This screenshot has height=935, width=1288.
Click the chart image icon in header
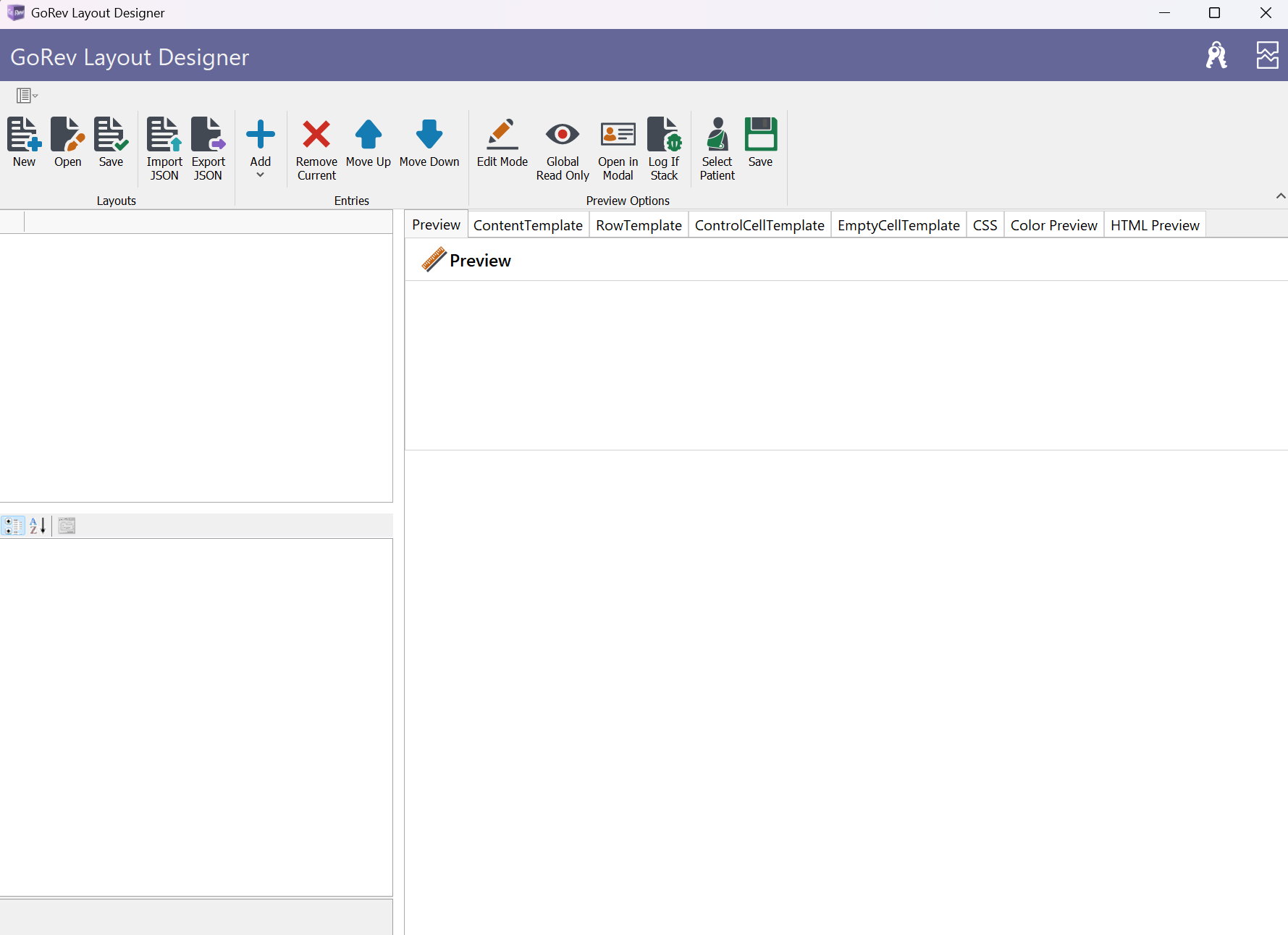coord(1267,55)
